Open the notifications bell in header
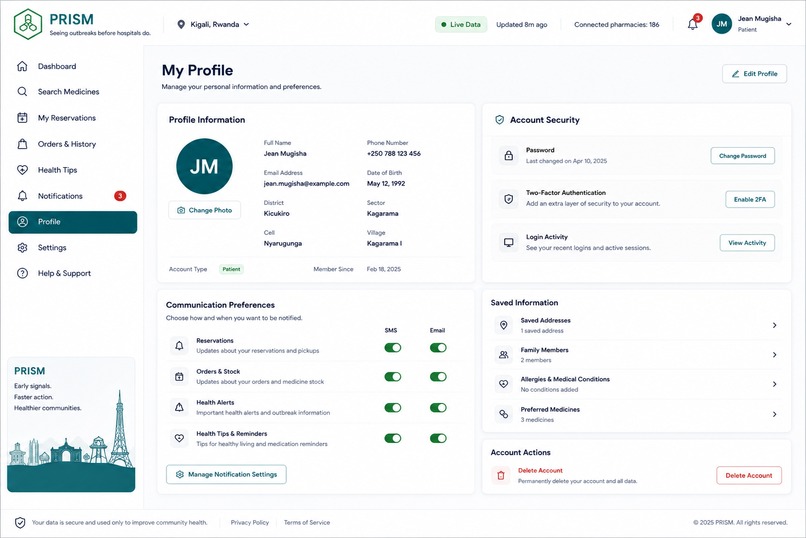Viewport: 806px width, 538px height. pos(692,24)
